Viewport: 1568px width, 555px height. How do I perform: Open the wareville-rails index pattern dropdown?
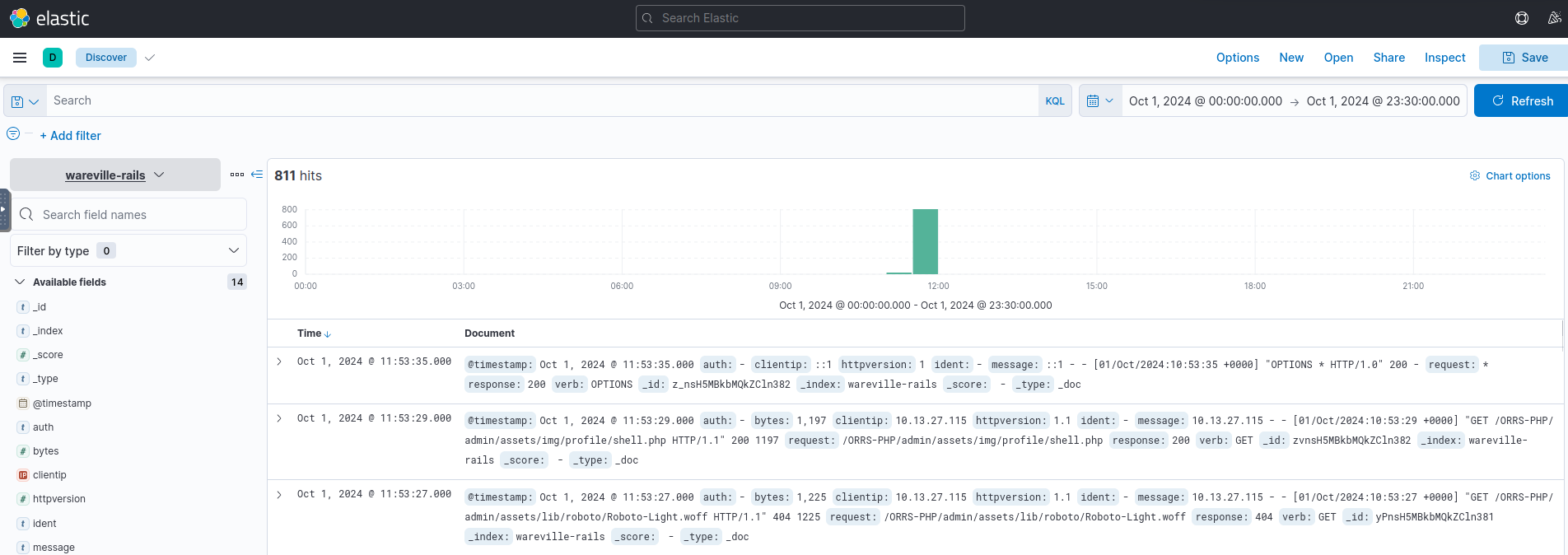tap(115, 175)
